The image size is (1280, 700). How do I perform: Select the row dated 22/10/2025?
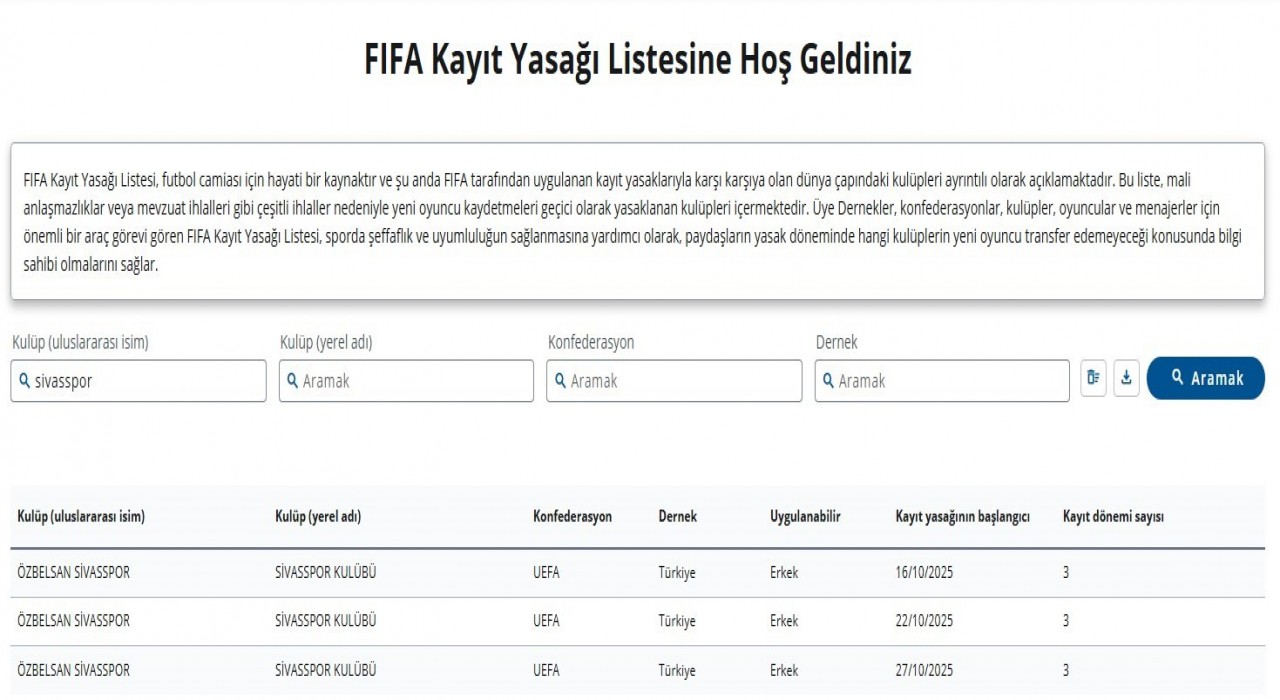pyautogui.click(x=400, y=620)
